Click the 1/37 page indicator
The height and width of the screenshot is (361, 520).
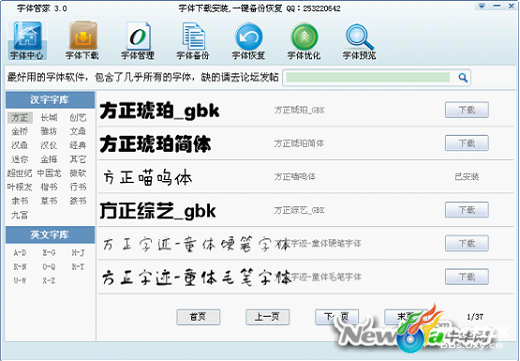point(475,317)
